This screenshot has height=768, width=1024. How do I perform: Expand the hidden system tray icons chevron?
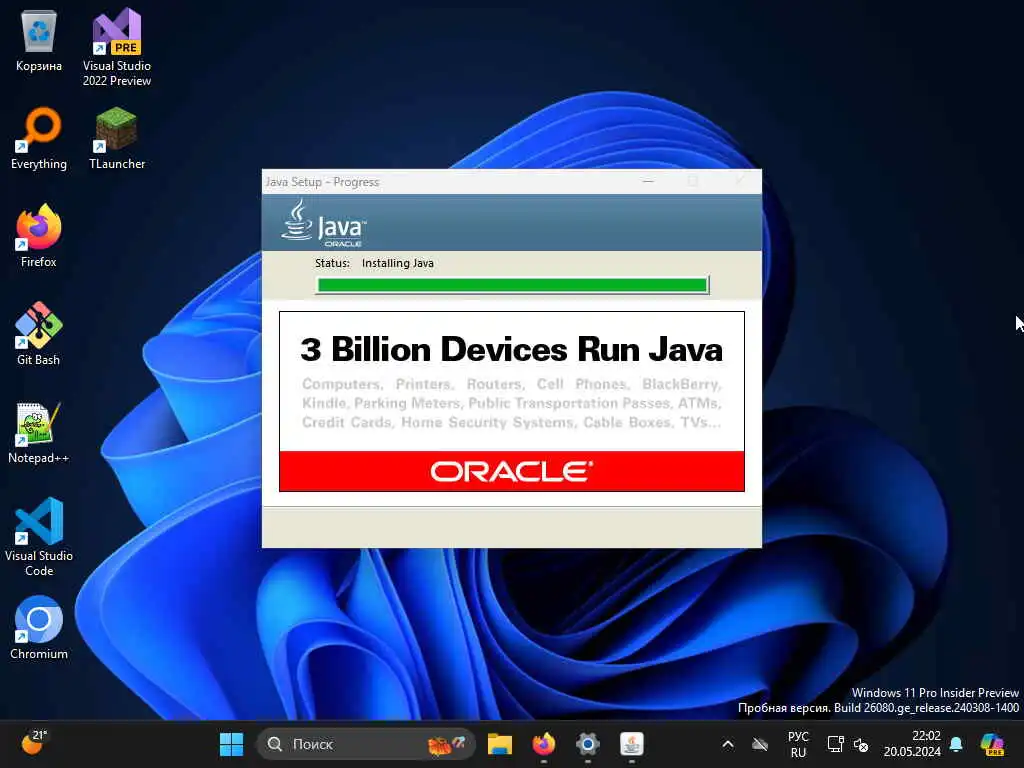[728, 744]
